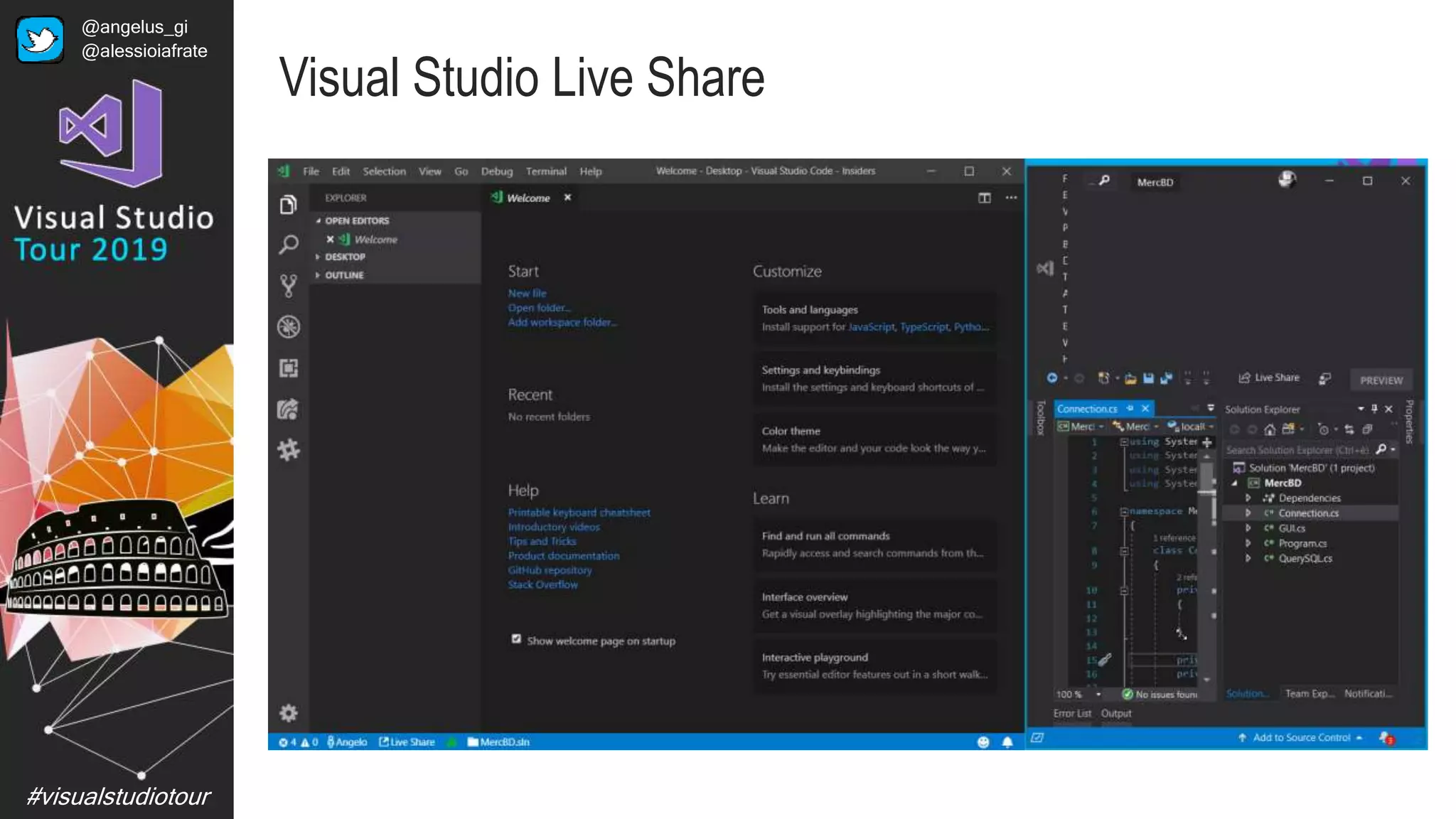Click the feedback smiley in VS Code status bar
This screenshot has height=819, width=1456.
[983, 742]
